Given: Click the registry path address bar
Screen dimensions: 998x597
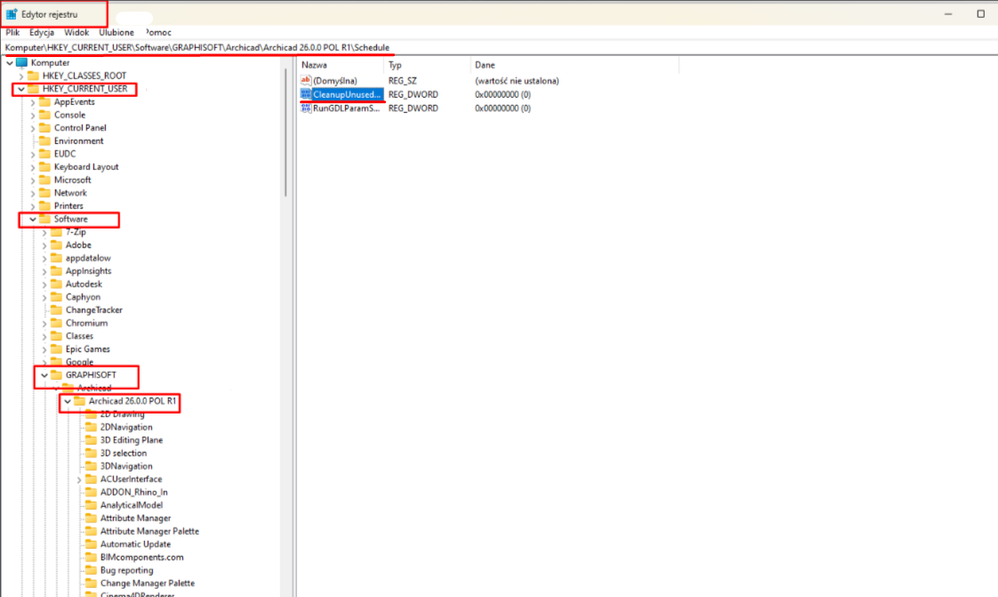Looking at the screenshot, I should pyautogui.click(x=499, y=48).
